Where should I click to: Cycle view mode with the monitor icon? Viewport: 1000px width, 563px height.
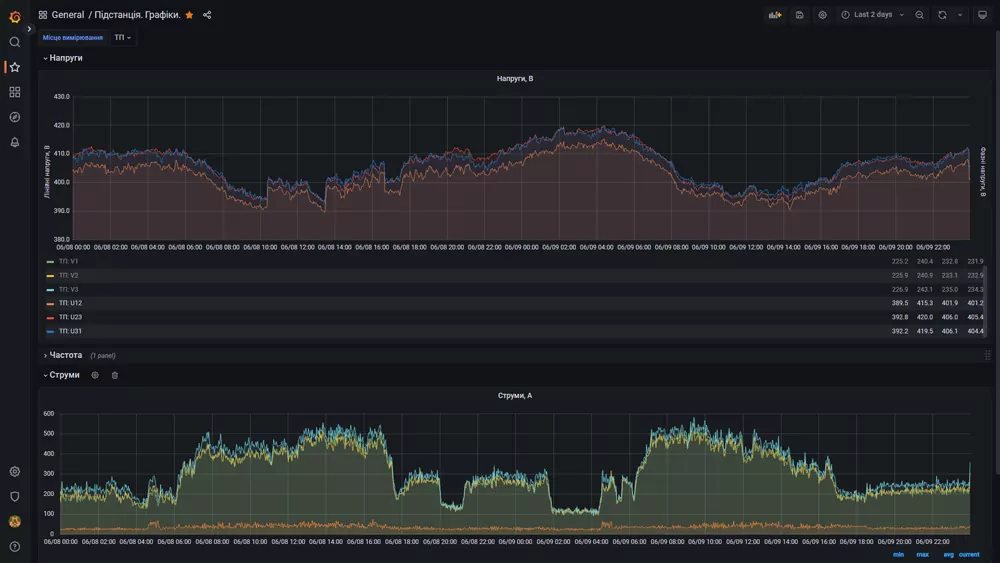982,15
